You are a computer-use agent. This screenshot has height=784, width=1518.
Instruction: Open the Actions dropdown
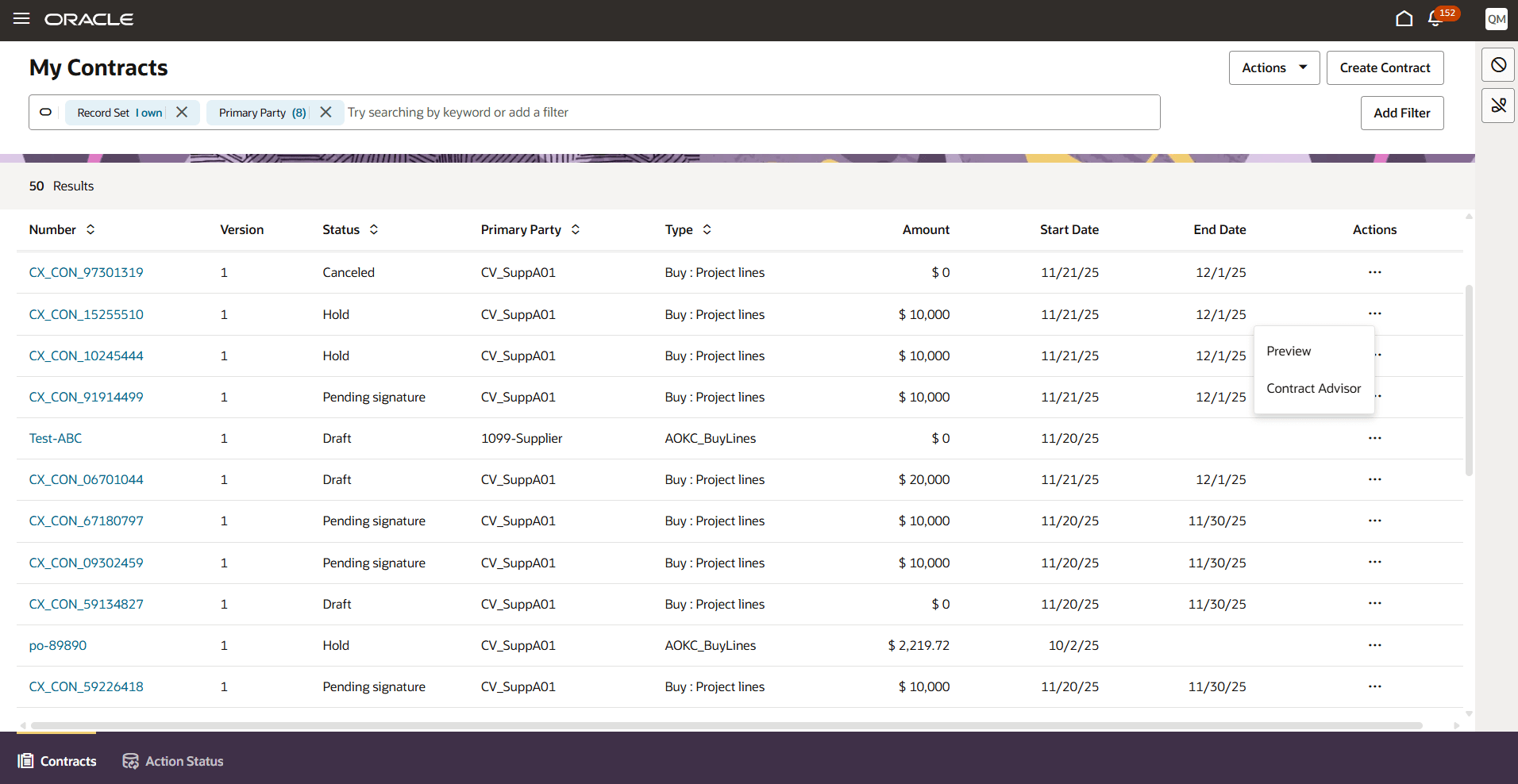pyautogui.click(x=1273, y=67)
